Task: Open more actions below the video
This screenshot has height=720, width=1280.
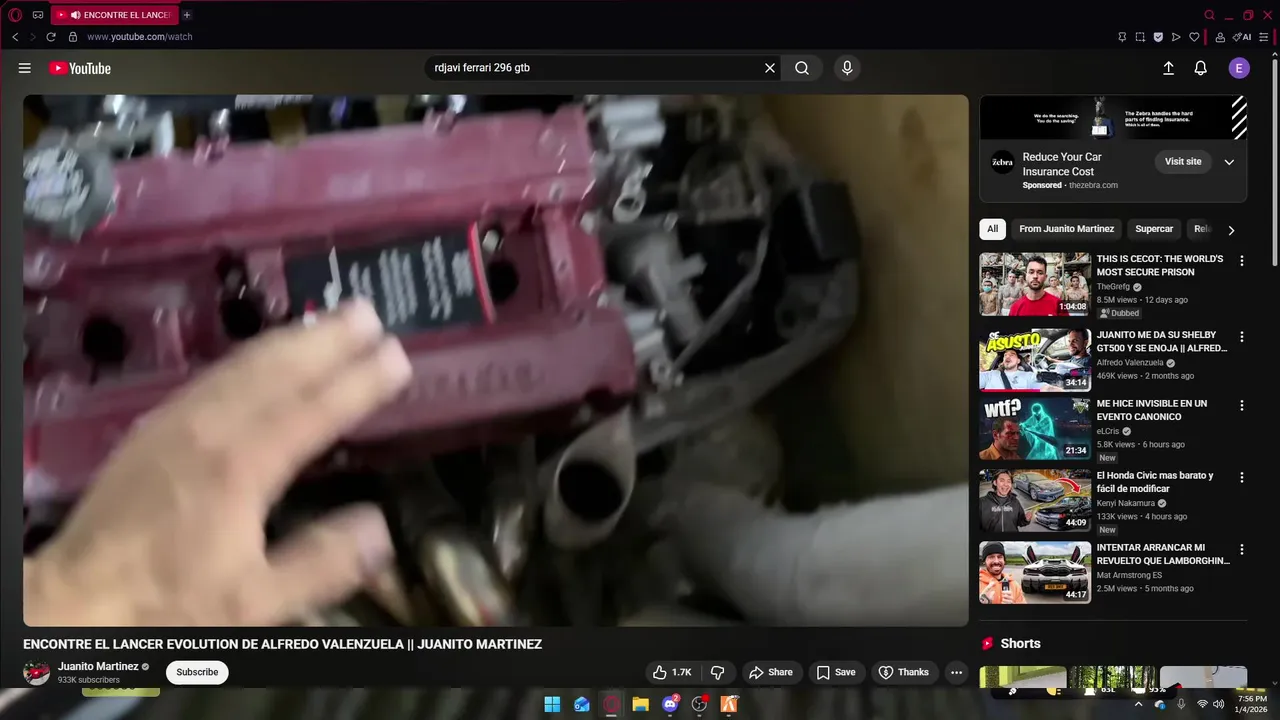Action: [x=957, y=672]
